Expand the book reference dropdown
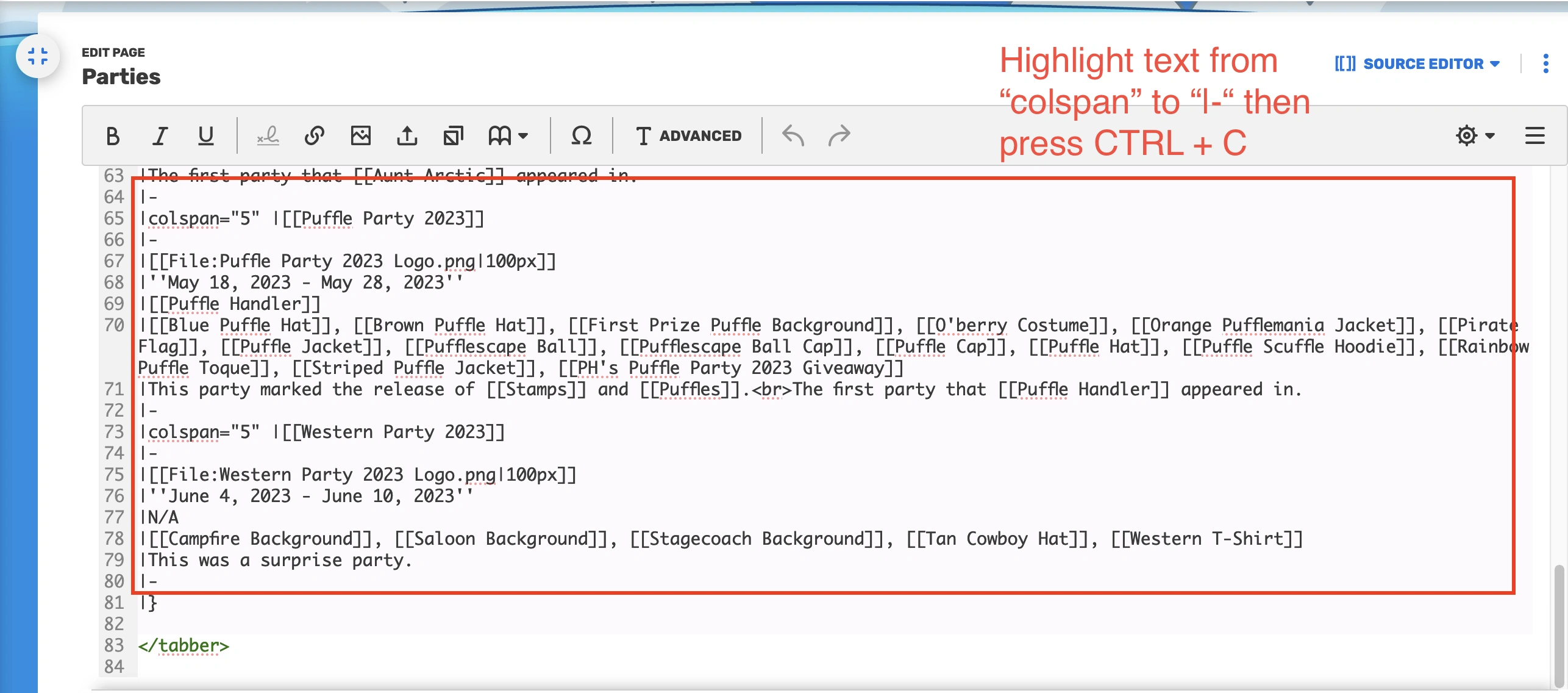The width and height of the screenshot is (1568, 693). [x=508, y=135]
